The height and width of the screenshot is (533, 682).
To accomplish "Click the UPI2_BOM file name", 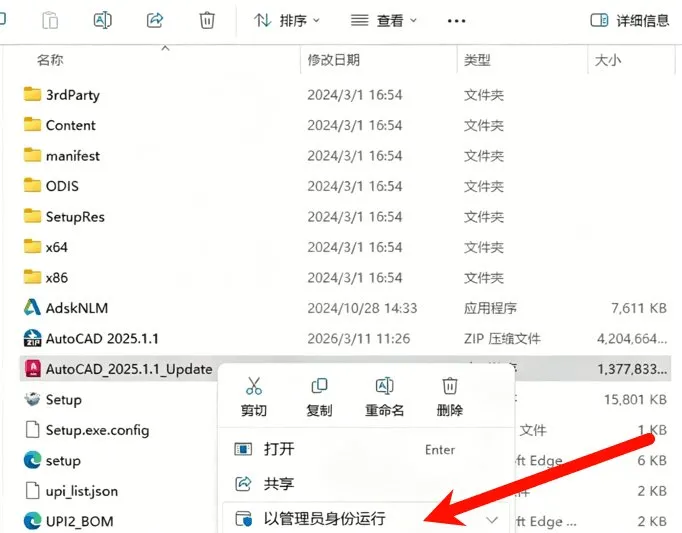I will (80, 521).
